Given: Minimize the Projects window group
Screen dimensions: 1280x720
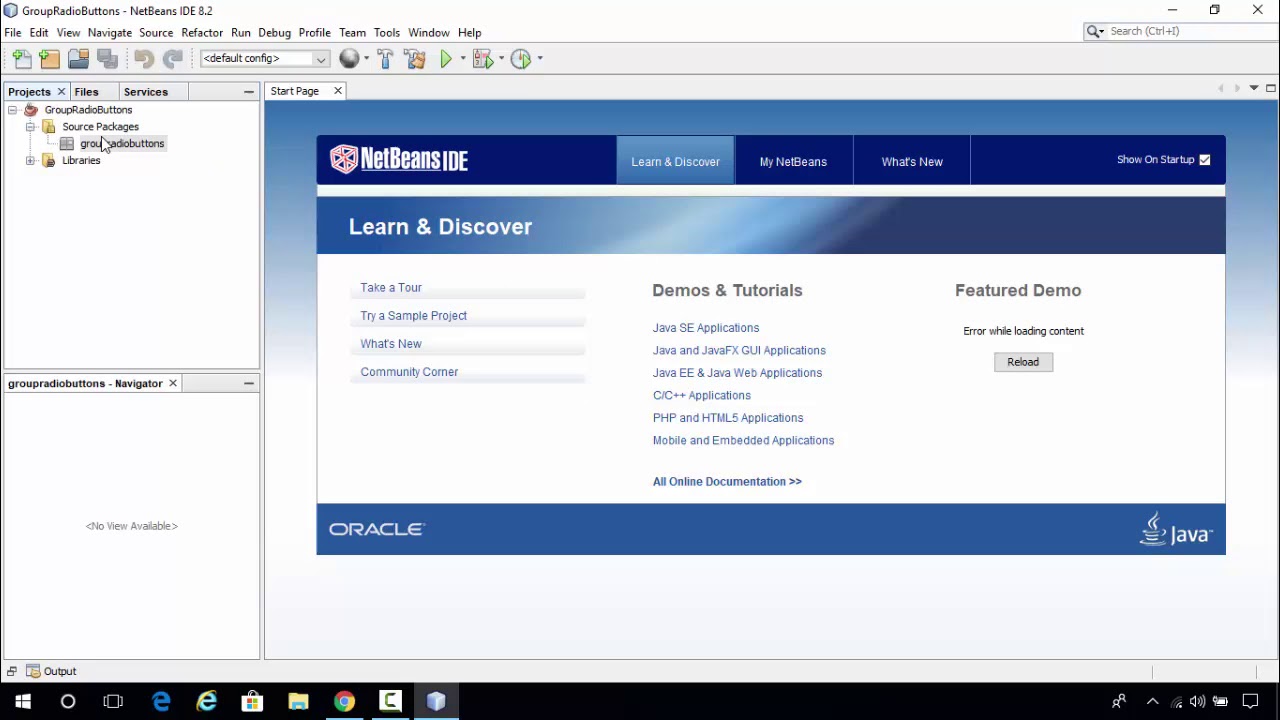Looking at the screenshot, I should click(249, 92).
